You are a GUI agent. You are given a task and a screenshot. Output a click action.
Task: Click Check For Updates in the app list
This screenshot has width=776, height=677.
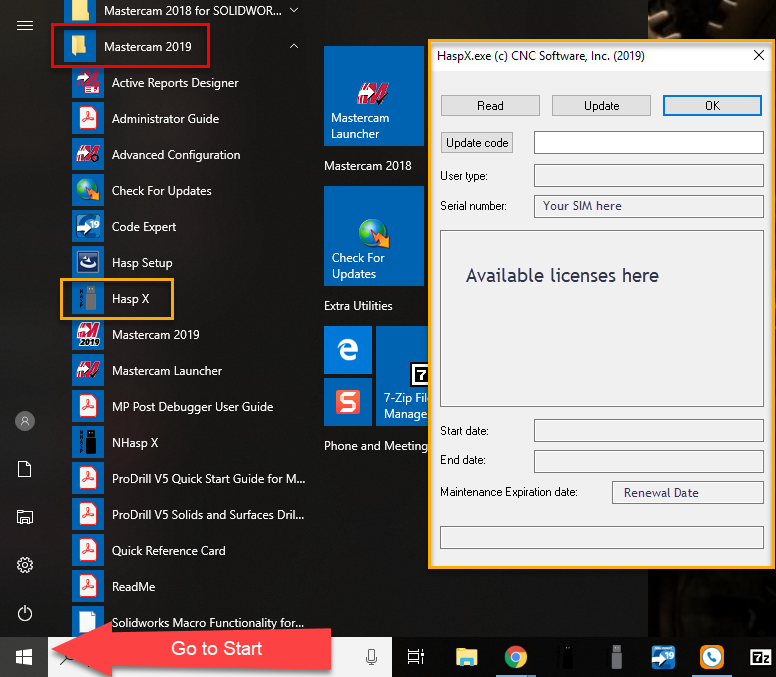pyautogui.click(x=188, y=191)
